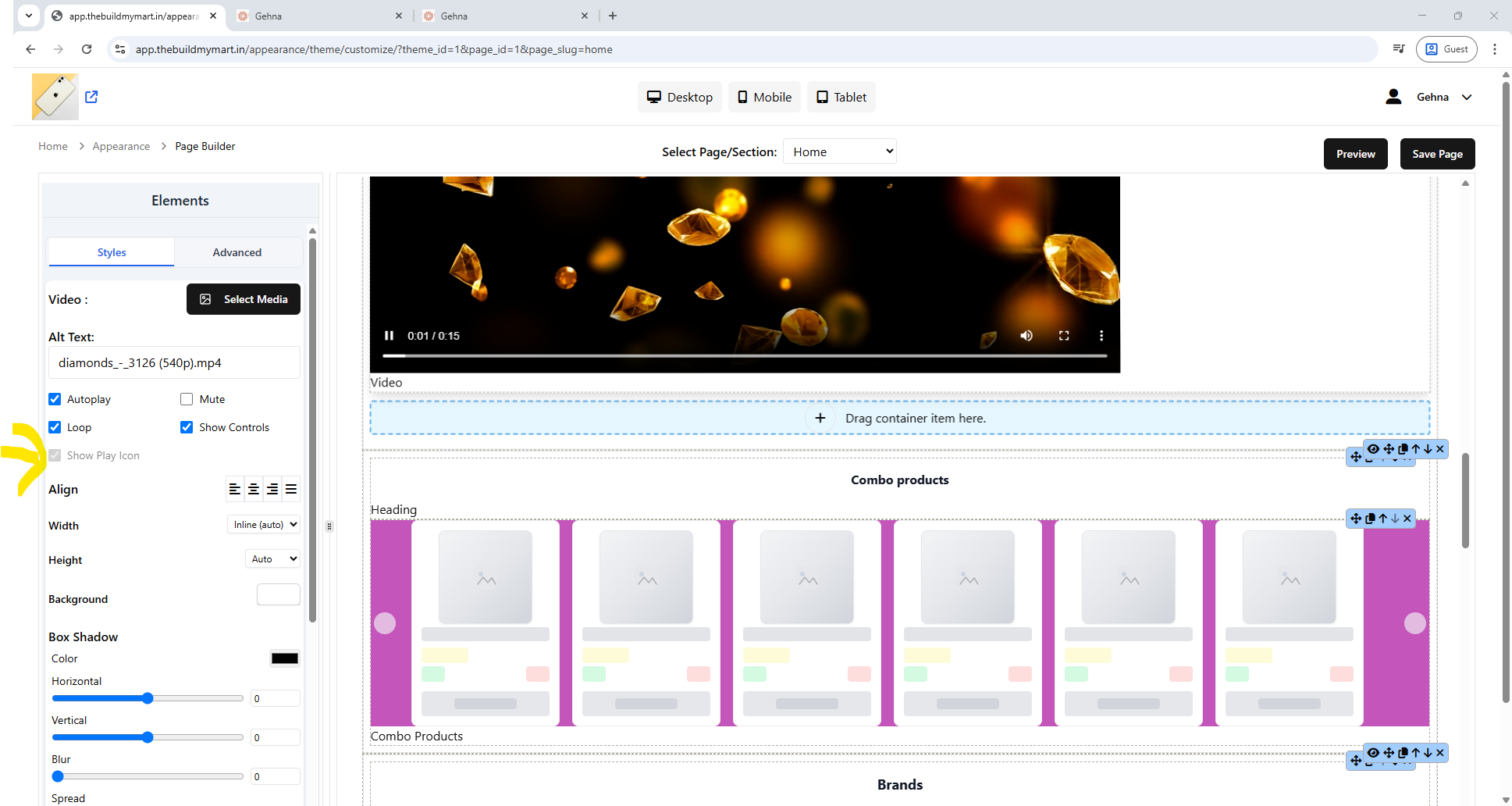Click browser address bar URL
The image size is (1512, 806).
point(374,49)
